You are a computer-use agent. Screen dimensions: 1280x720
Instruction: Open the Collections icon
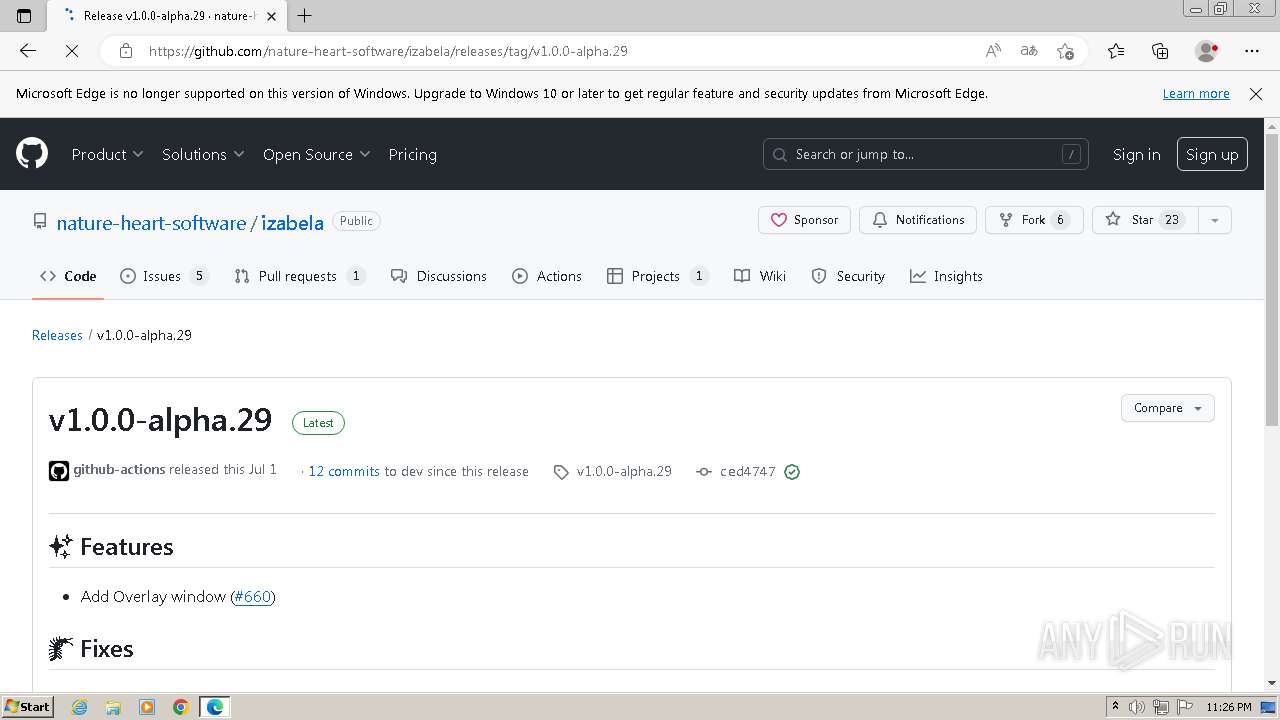(1160, 51)
